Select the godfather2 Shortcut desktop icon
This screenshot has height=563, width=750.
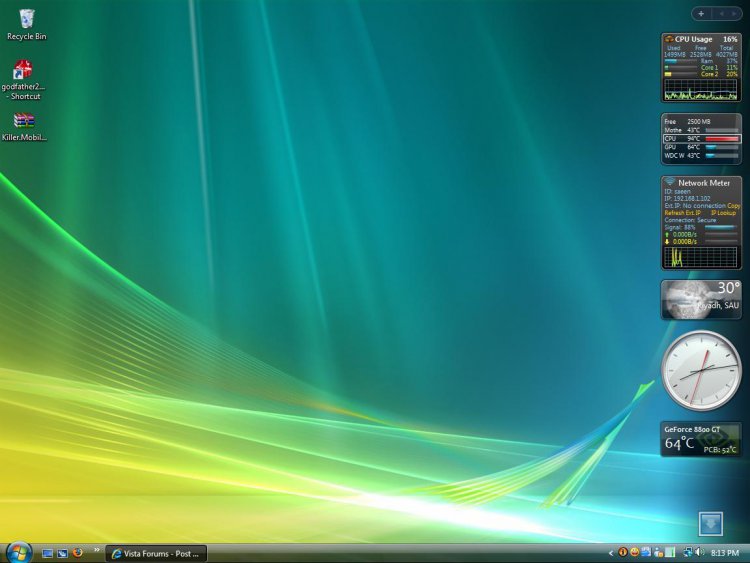coord(23,80)
